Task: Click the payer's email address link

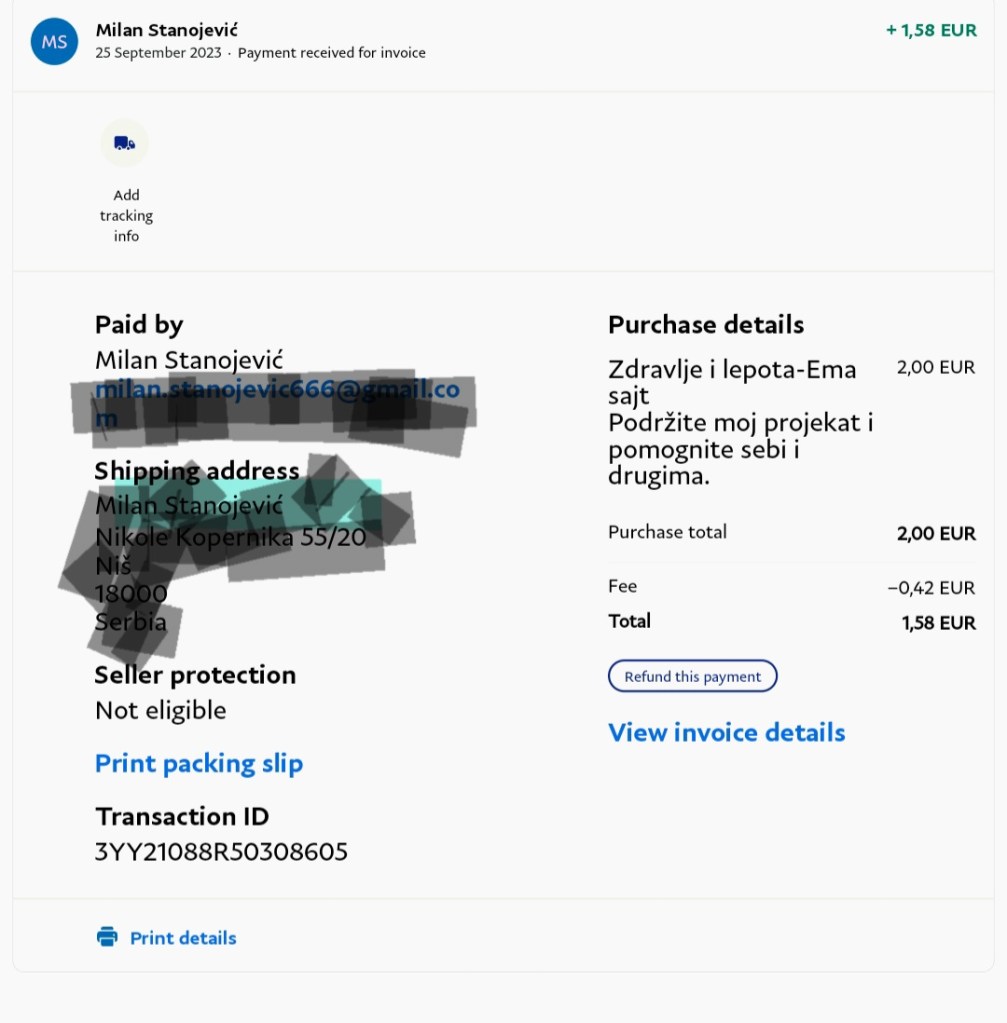Action: [x=277, y=390]
